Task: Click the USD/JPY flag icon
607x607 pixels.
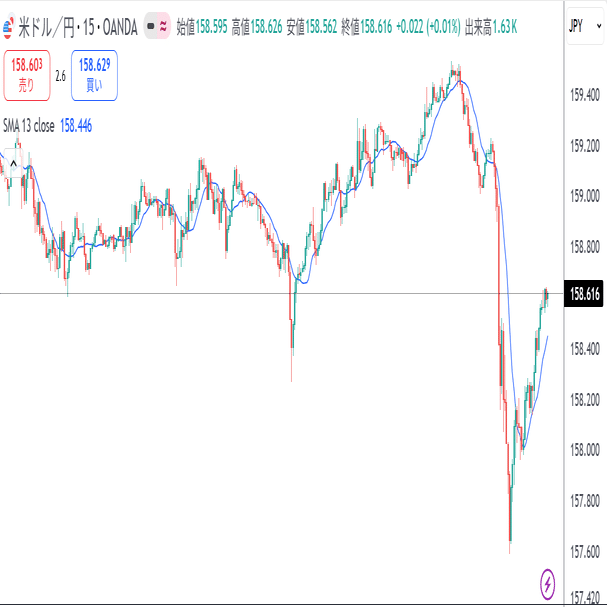Action: point(9,25)
